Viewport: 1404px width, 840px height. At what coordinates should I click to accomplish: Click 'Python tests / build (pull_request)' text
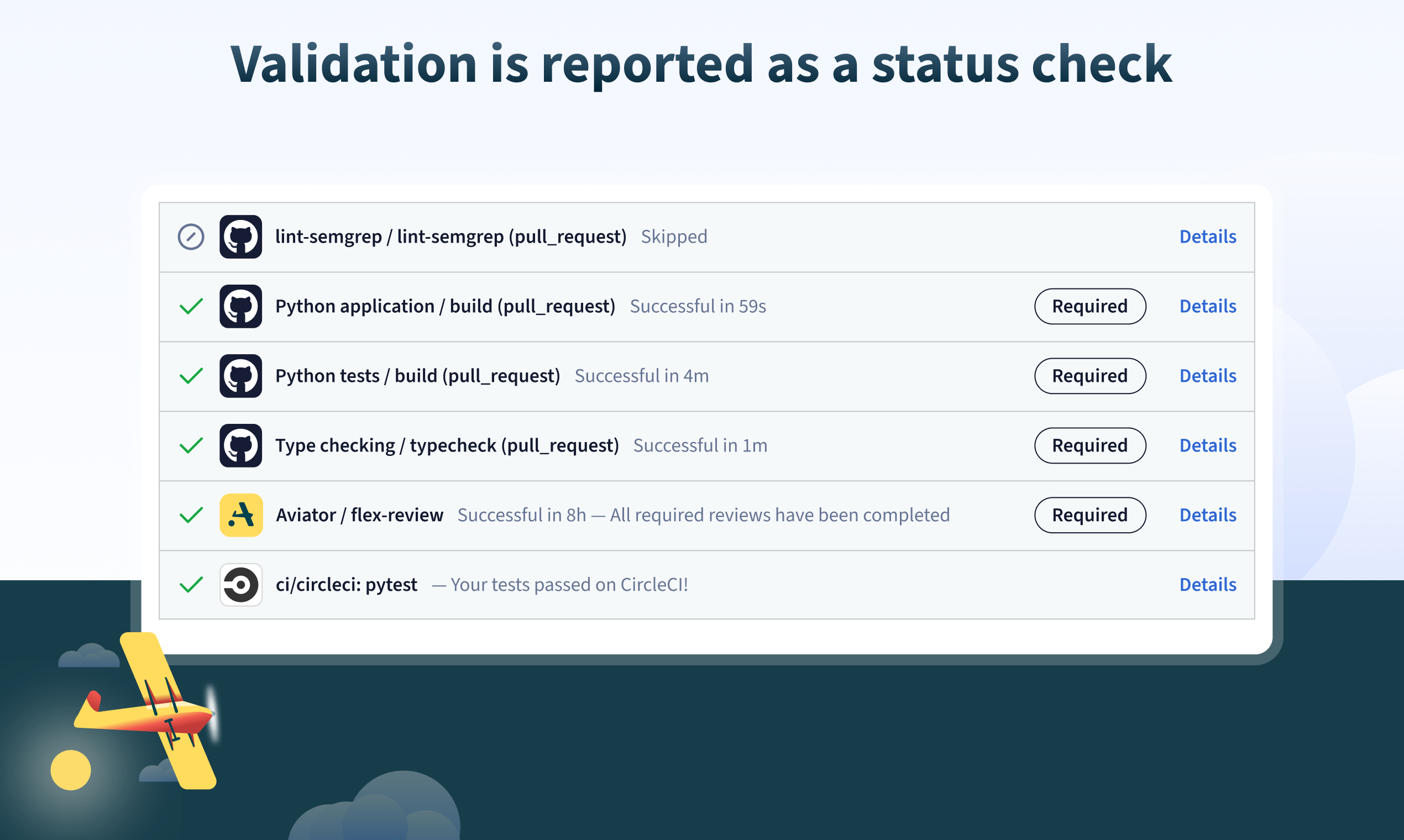click(x=417, y=376)
